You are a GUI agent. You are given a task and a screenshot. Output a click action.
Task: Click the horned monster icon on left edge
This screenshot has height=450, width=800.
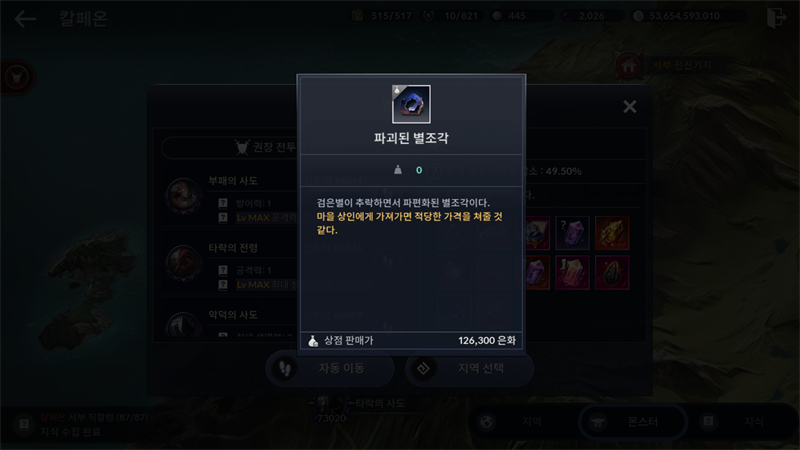point(17,78)
